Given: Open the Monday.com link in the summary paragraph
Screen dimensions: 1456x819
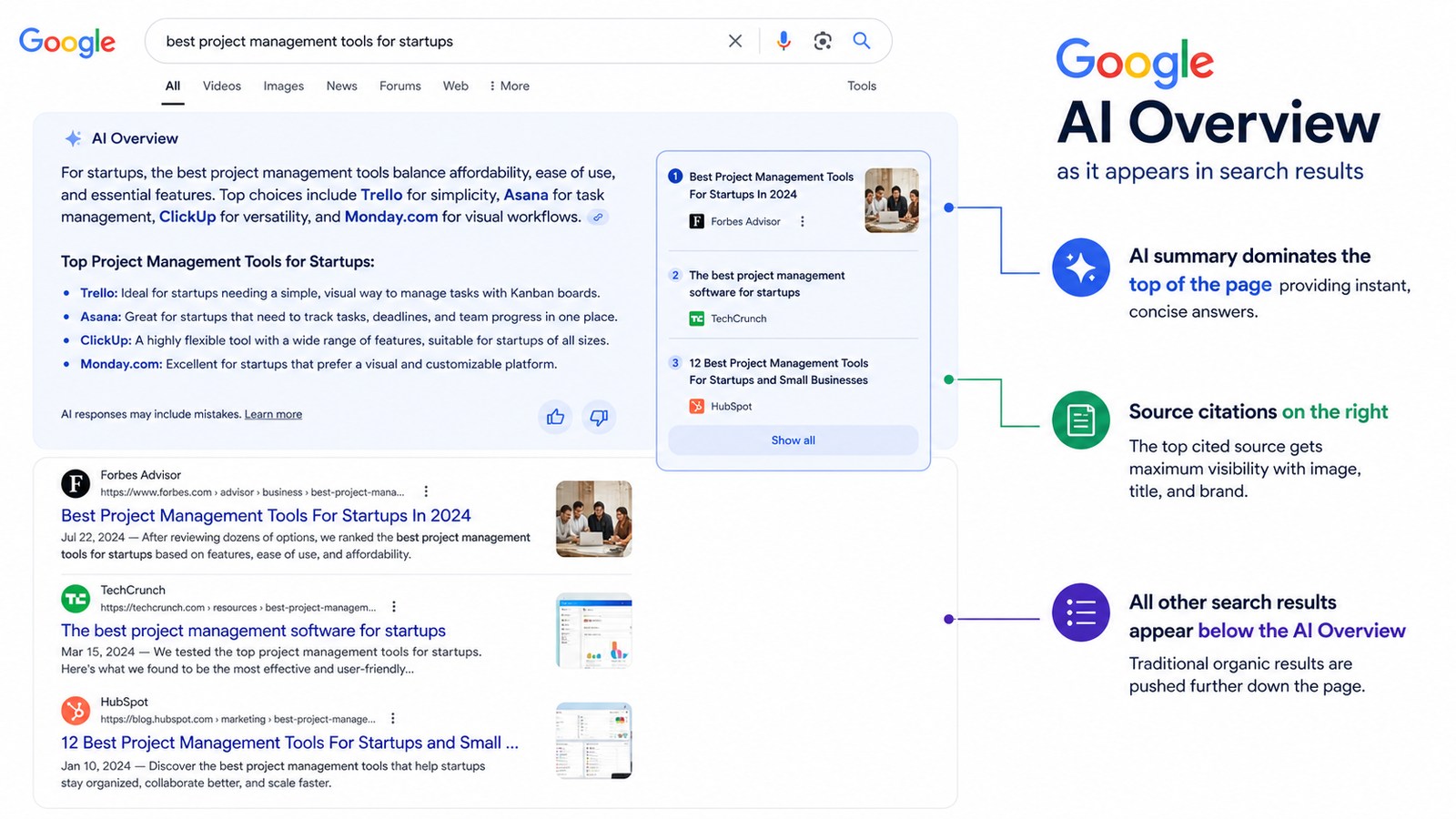Looking at the screenshot, I should tap(391, 217).
